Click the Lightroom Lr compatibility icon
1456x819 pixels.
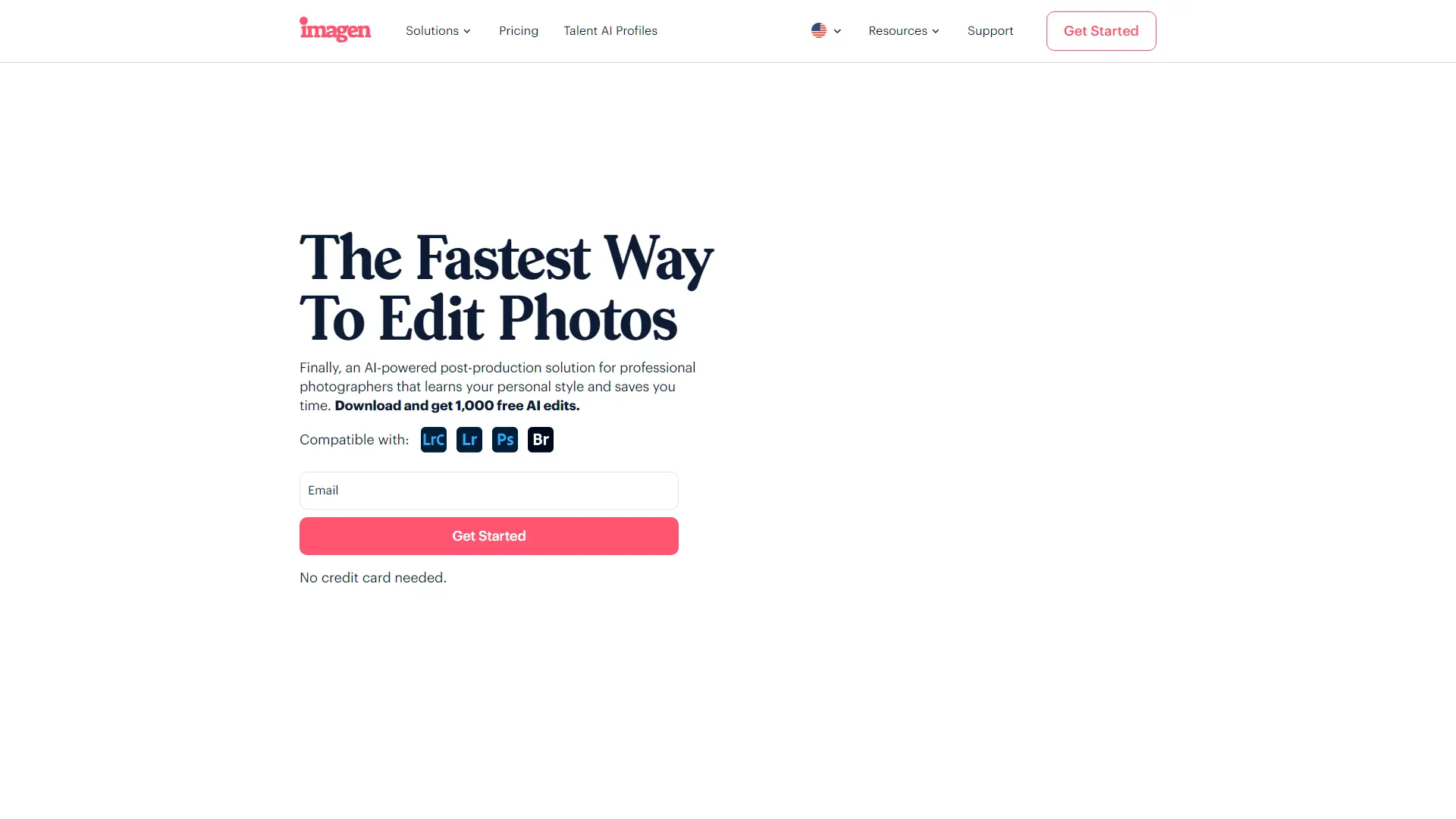469,440
